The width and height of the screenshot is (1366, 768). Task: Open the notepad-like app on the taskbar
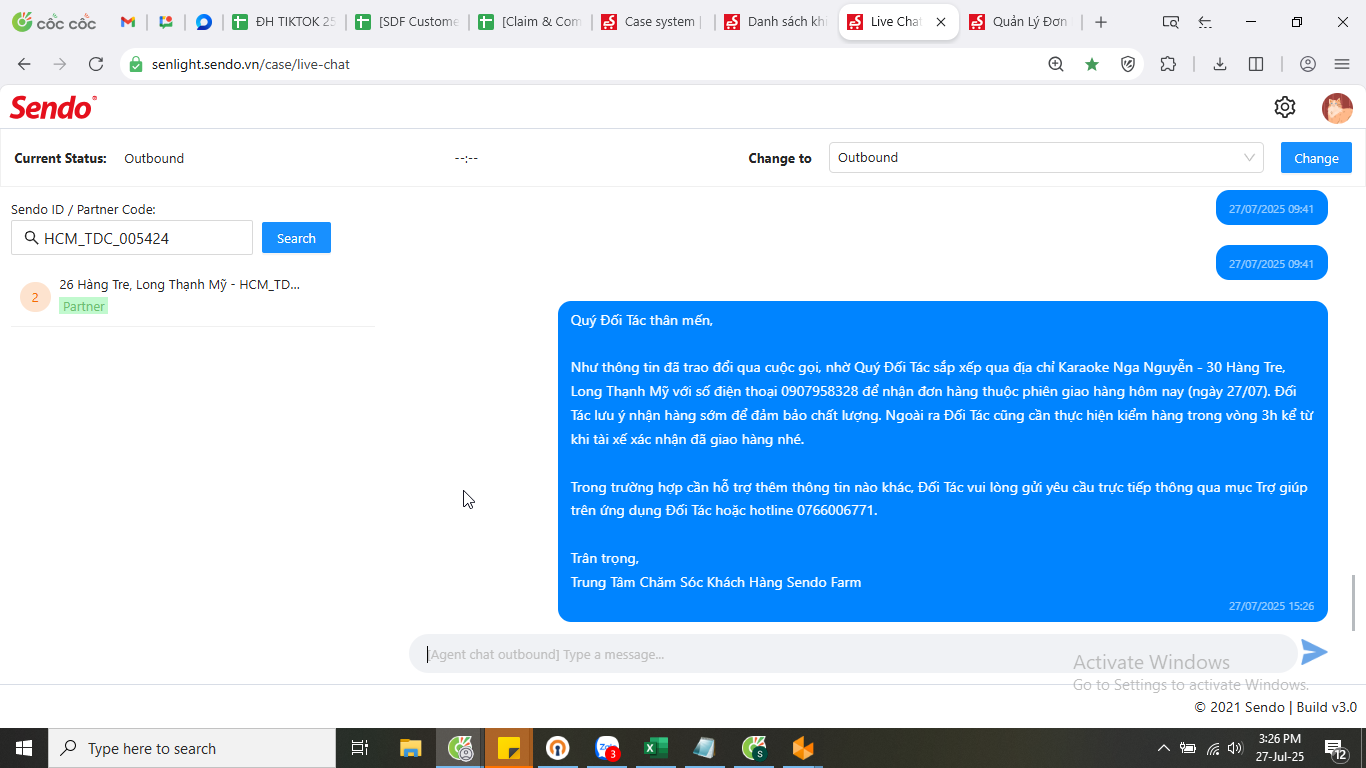coord(705,748)
